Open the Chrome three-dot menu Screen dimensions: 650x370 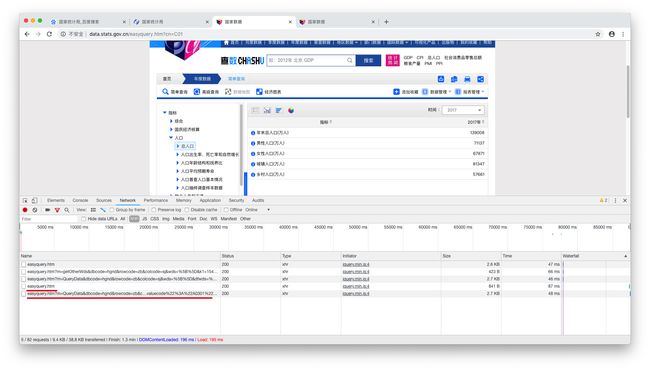click(623, 34)
